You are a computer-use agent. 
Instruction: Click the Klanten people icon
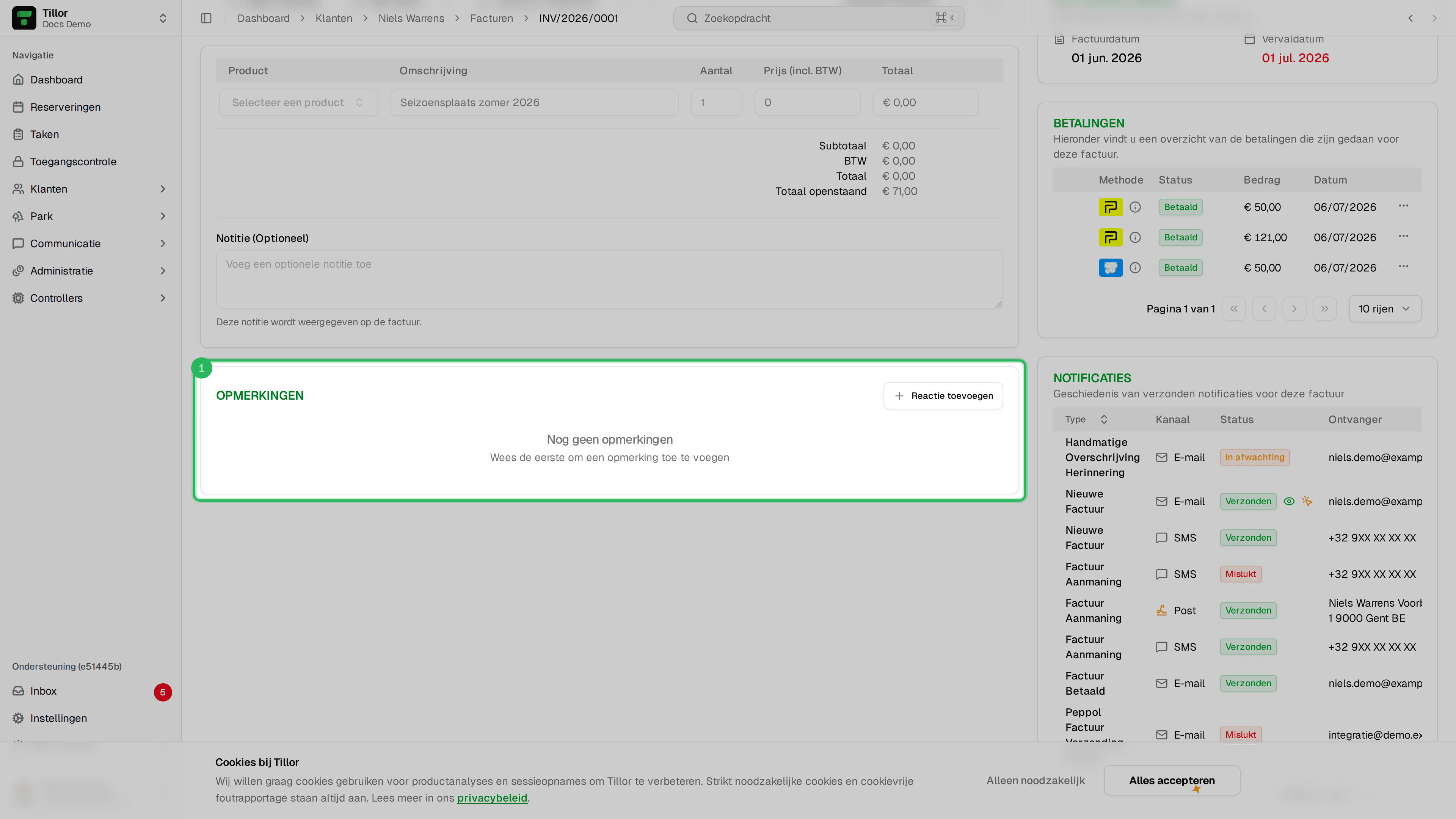point(18,189)
